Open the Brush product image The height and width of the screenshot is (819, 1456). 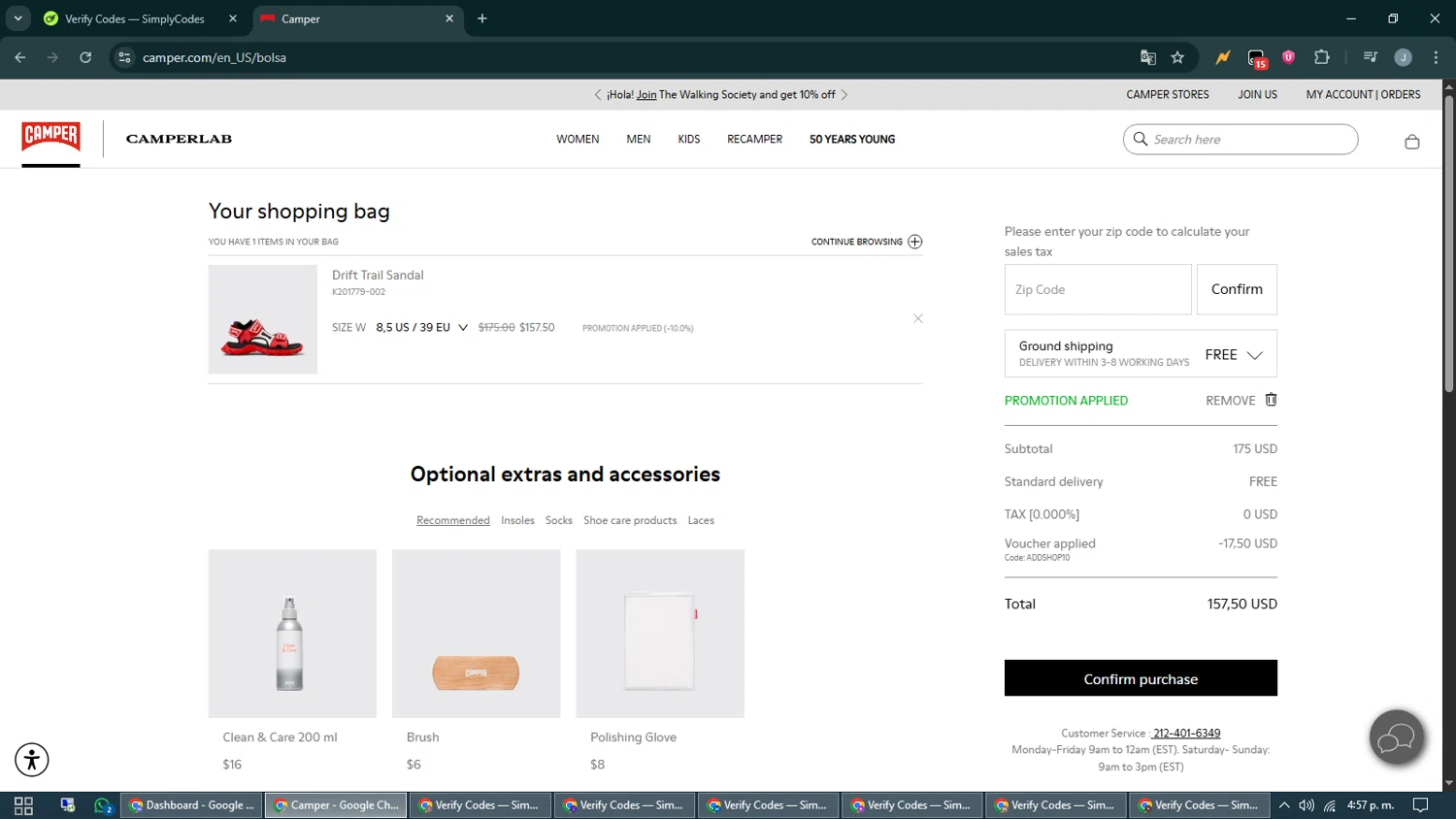pyautogui.click(x=477, y=634)
